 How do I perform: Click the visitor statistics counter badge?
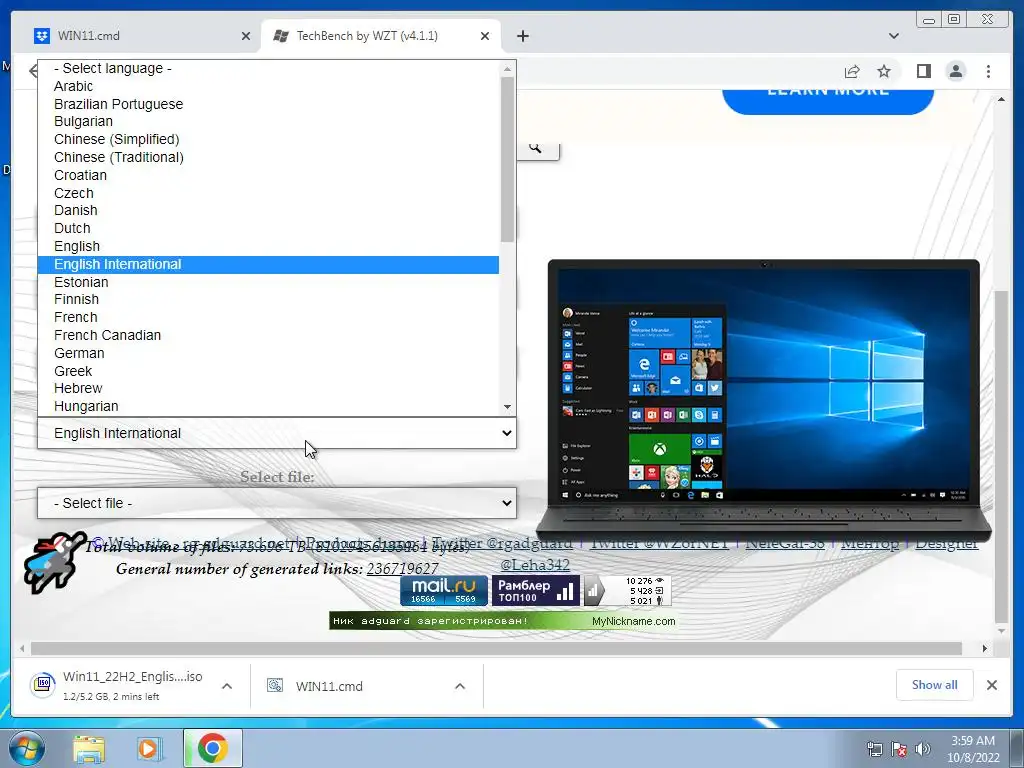[628, 590]
